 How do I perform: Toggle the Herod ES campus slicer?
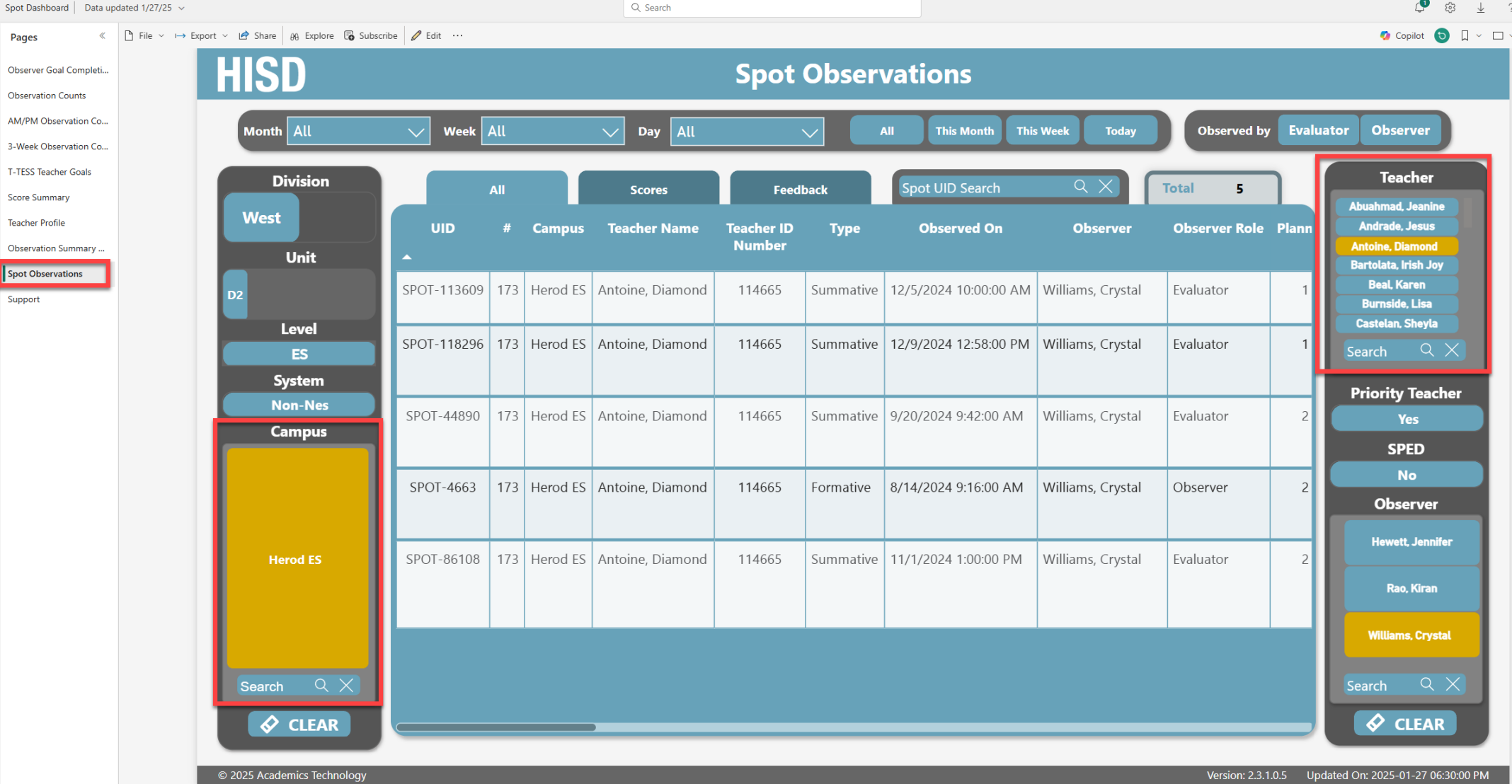coord(297,558)
